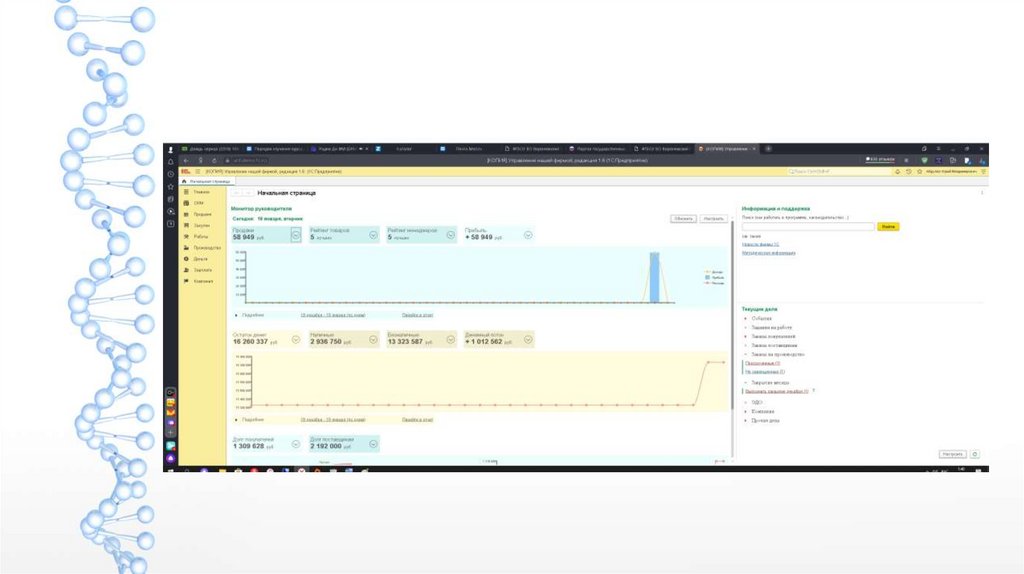Expand the Рейтинг товаров indicator dropdown
The image size is (1024, 574).
point(373,235)
